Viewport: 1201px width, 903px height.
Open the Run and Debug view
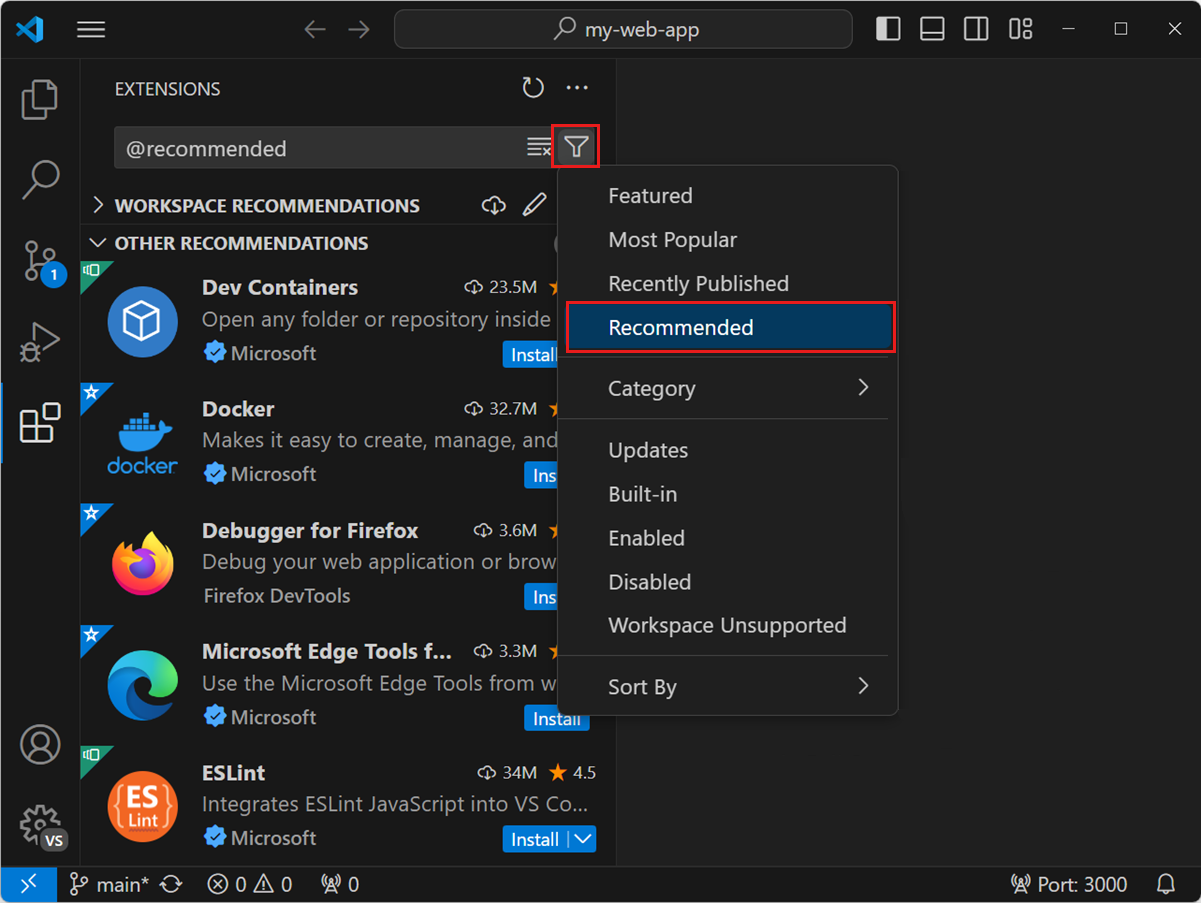click(x=40, y=342)
